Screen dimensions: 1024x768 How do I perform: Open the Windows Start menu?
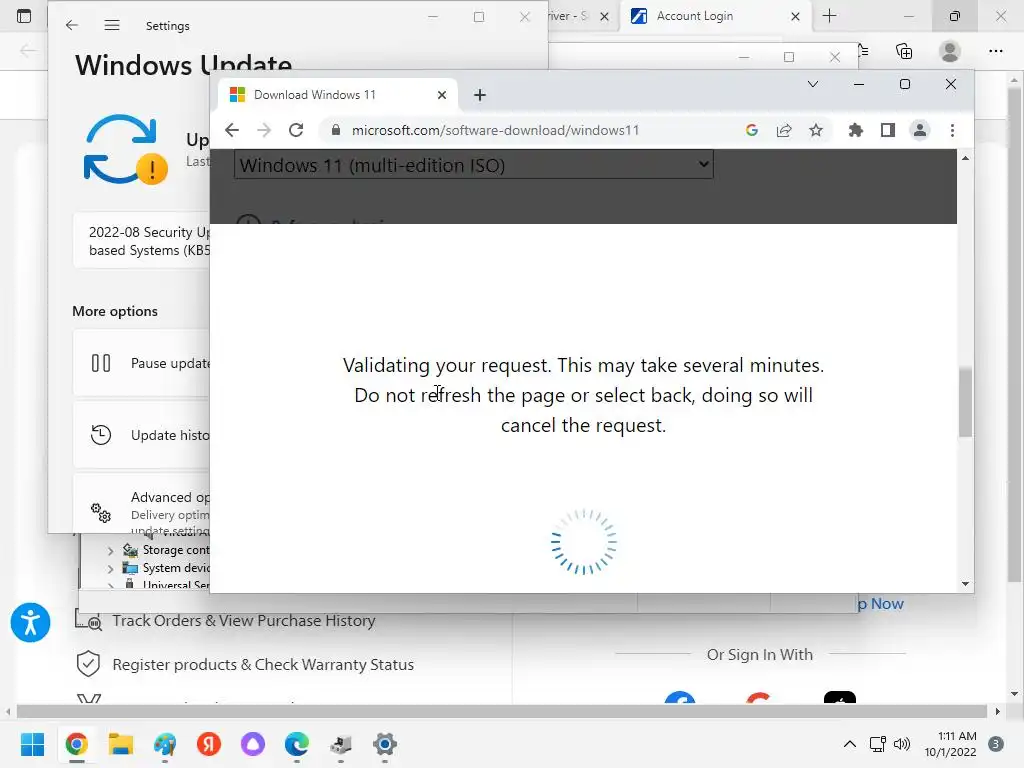[32, 744]
